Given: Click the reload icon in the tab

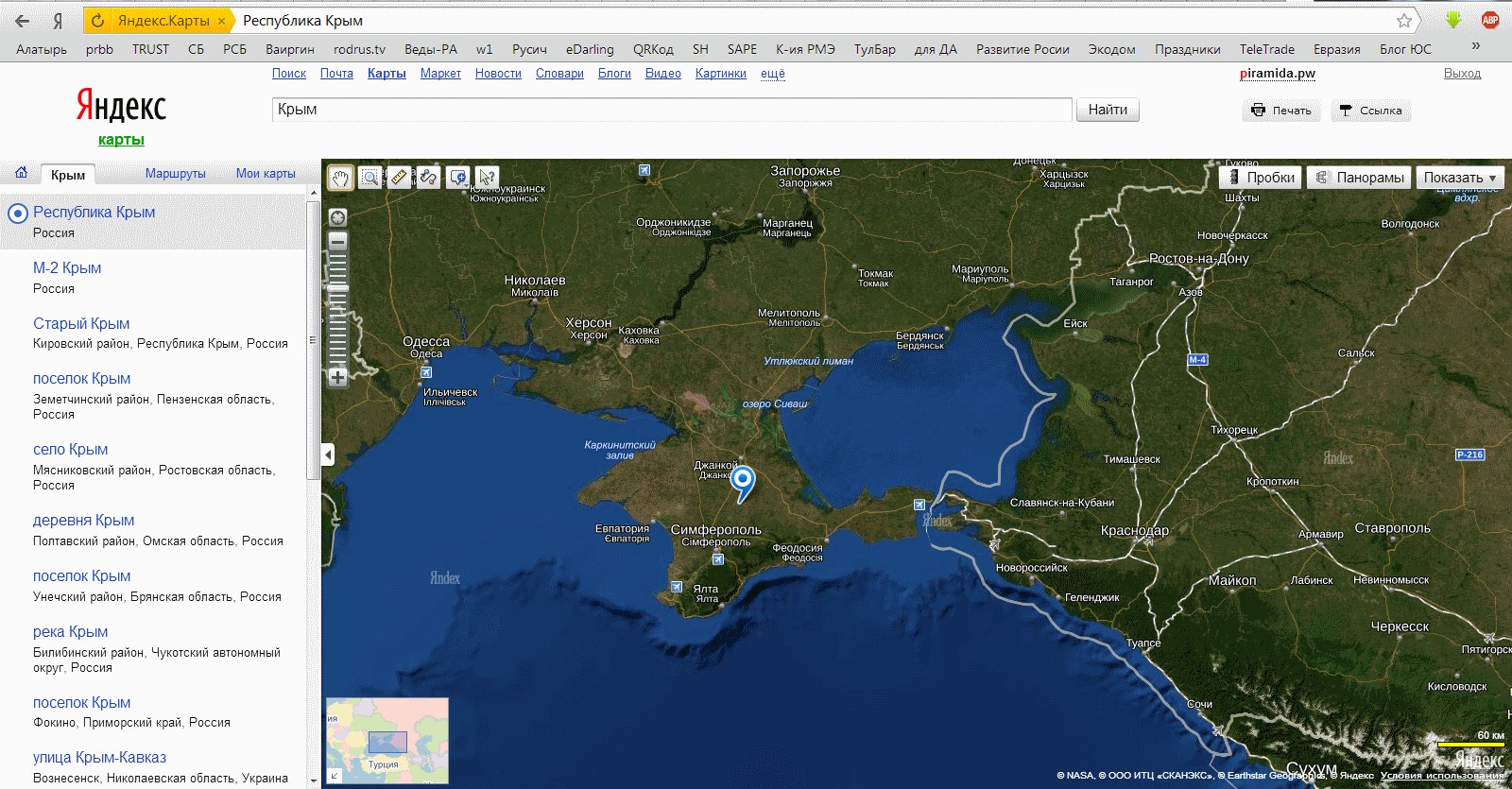Looking at the screenshot, I should point(98,20).
